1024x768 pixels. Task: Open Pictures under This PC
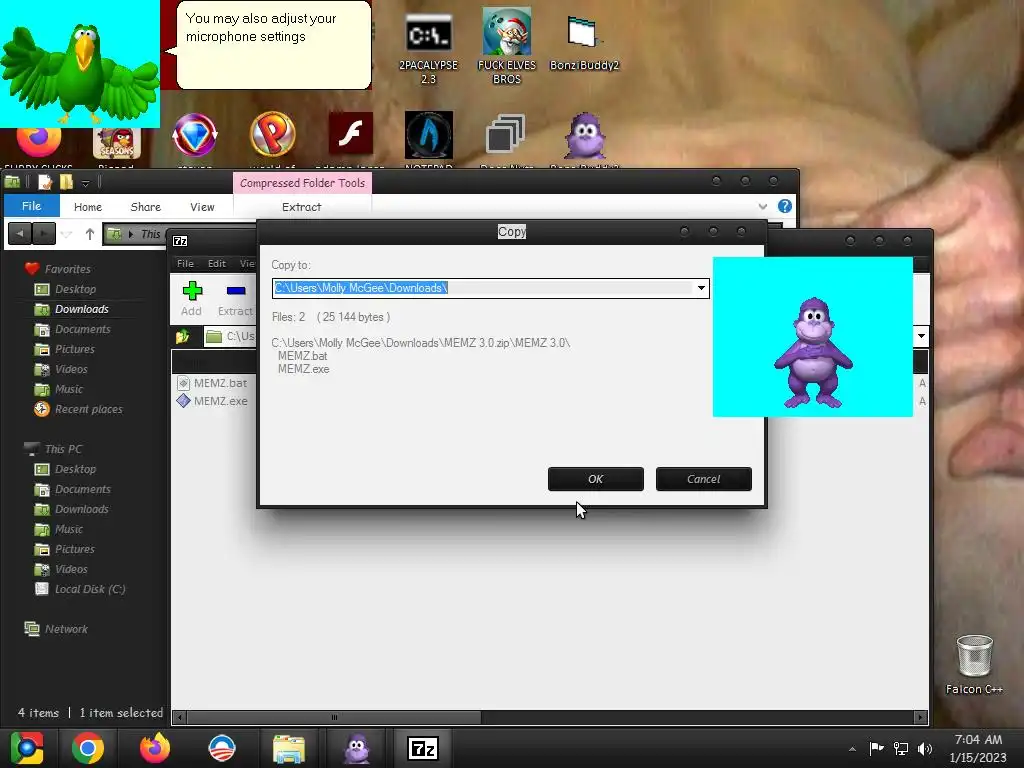tap(65, 549)
